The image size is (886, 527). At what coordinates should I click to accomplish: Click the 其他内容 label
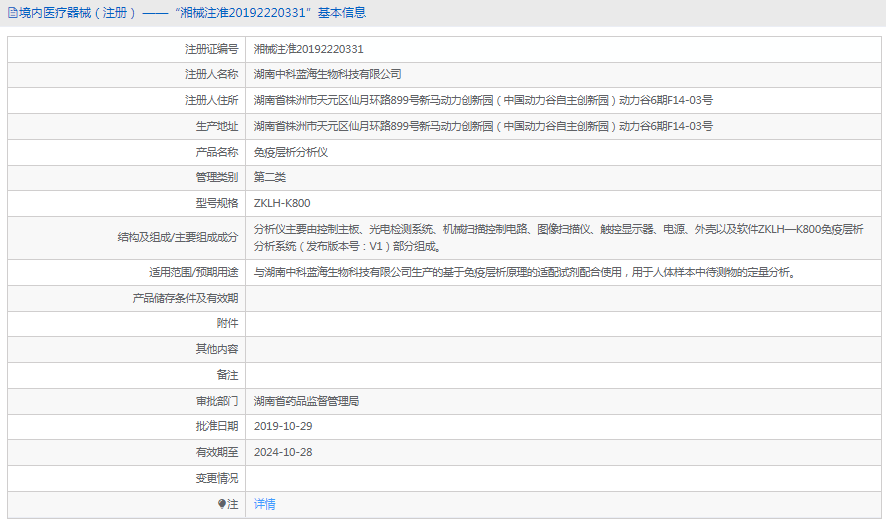(x=217, y=349)
